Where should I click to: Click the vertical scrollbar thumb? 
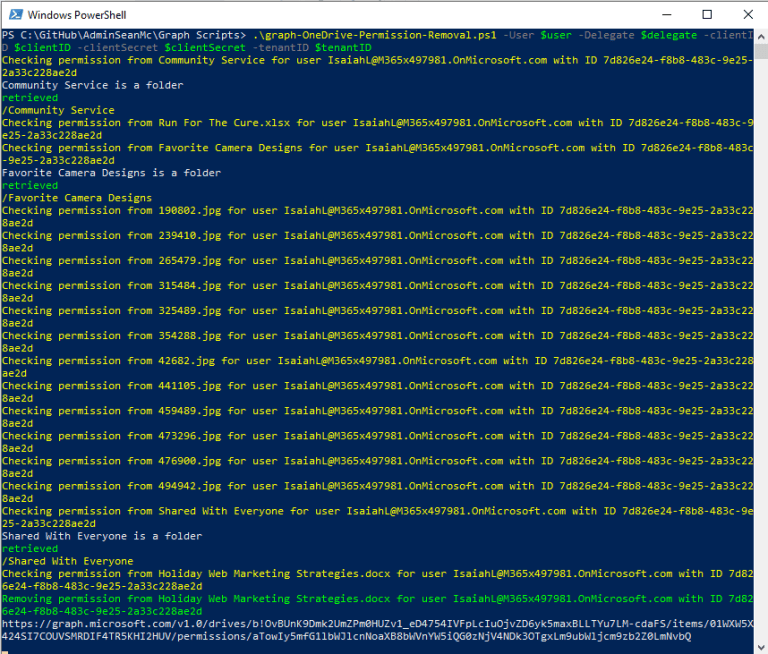point(761,51)
